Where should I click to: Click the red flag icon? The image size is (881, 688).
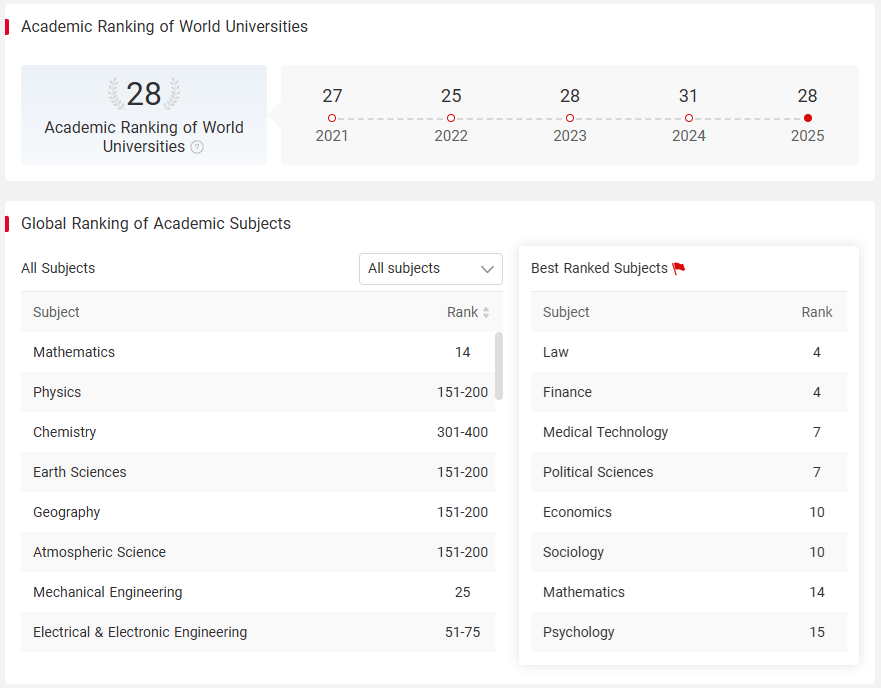(679, 268)
